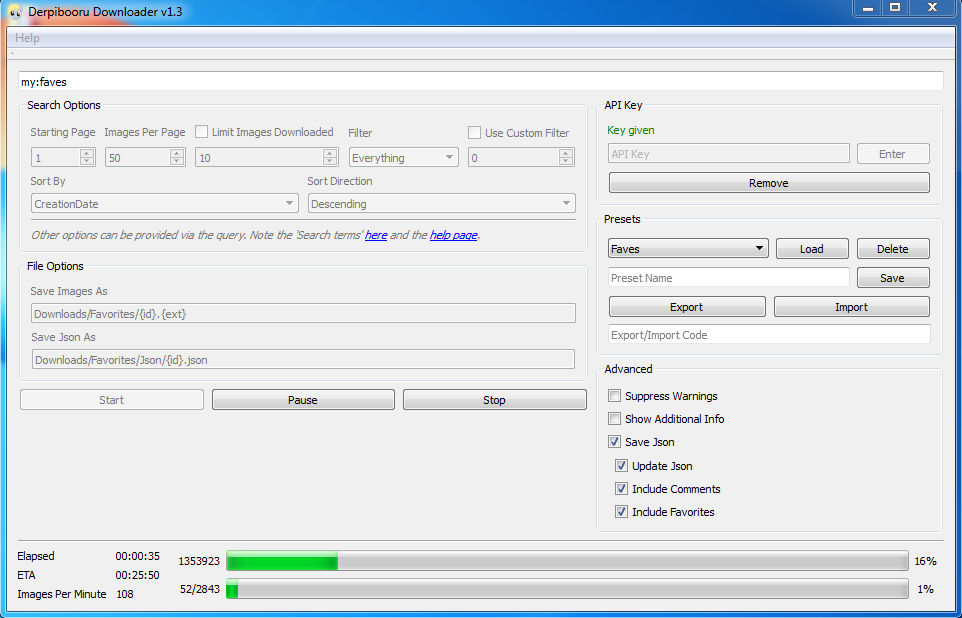Click the my:faves search query field

pos(480,82)
